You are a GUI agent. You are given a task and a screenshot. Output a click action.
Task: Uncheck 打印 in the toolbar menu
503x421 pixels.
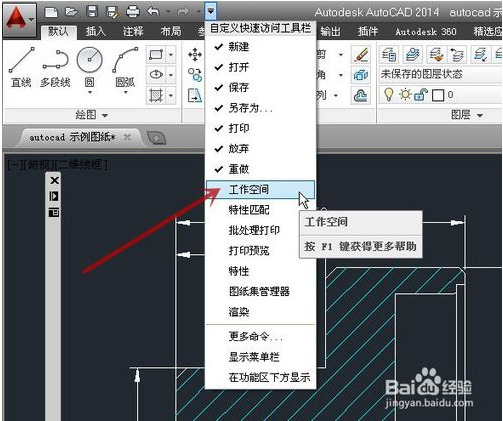pos(260,128)
